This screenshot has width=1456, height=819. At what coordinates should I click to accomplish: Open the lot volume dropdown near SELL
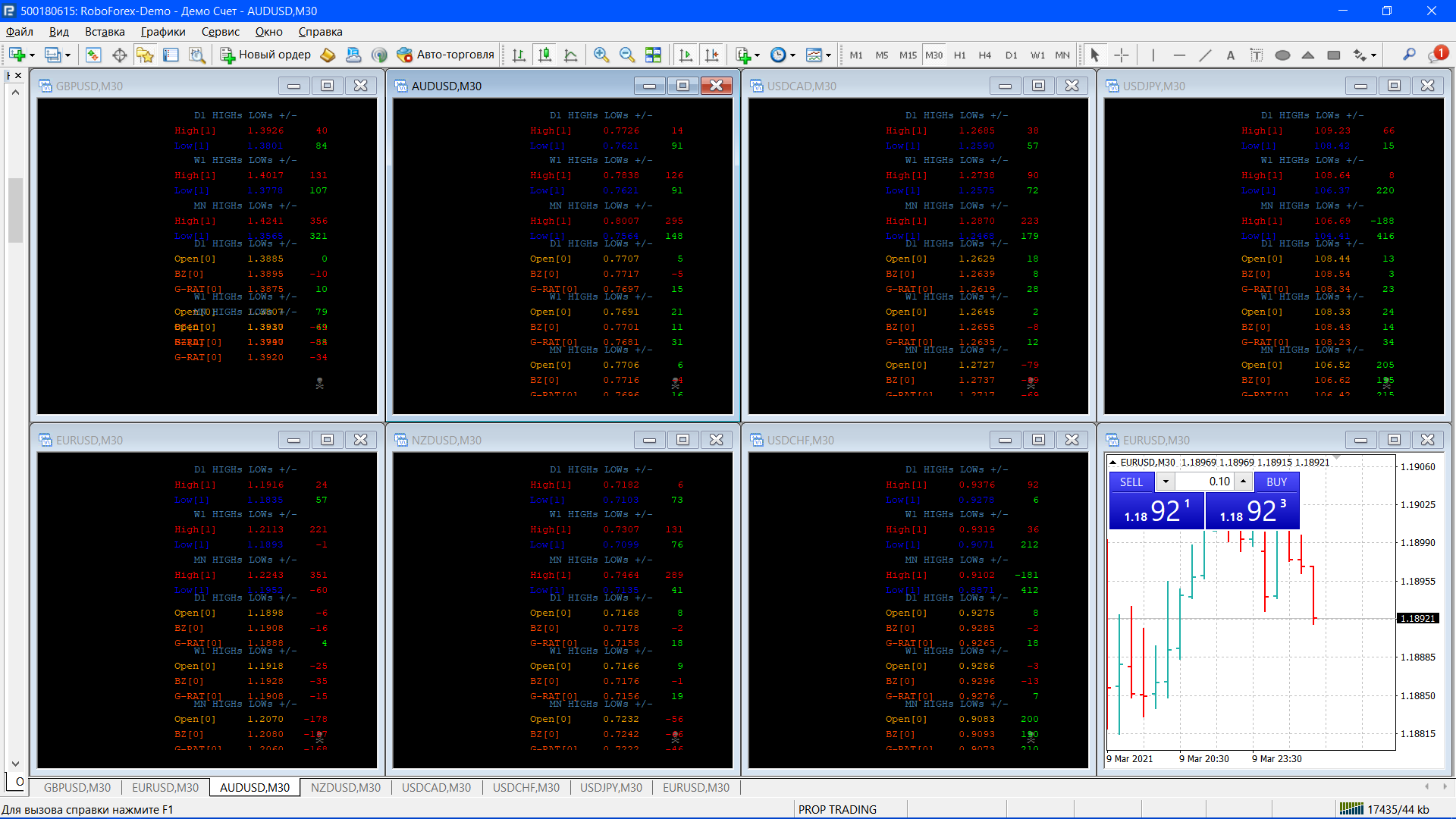tap(1166, 482)
